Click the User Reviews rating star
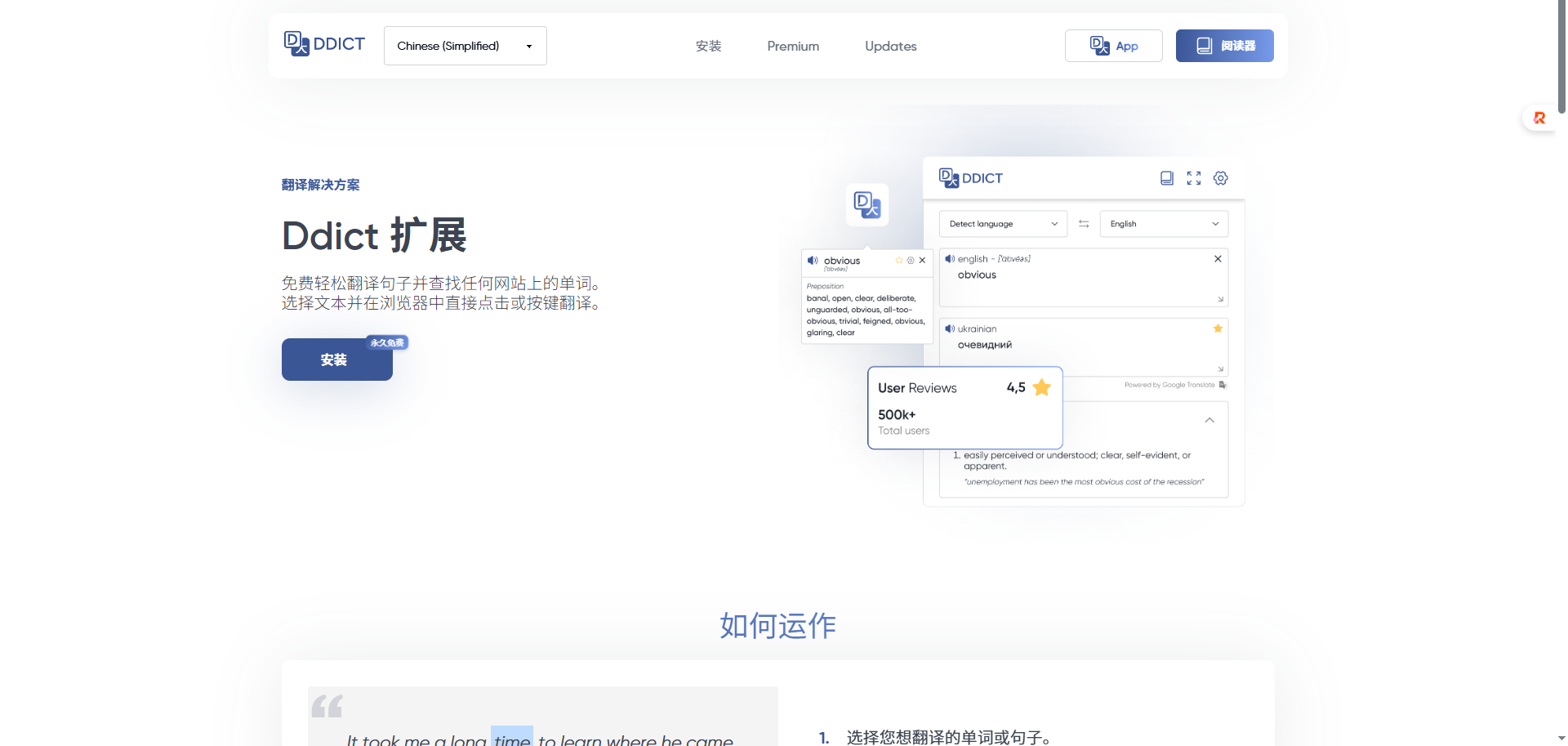This screenshot has width=1568, height=746. (1041, 387)
